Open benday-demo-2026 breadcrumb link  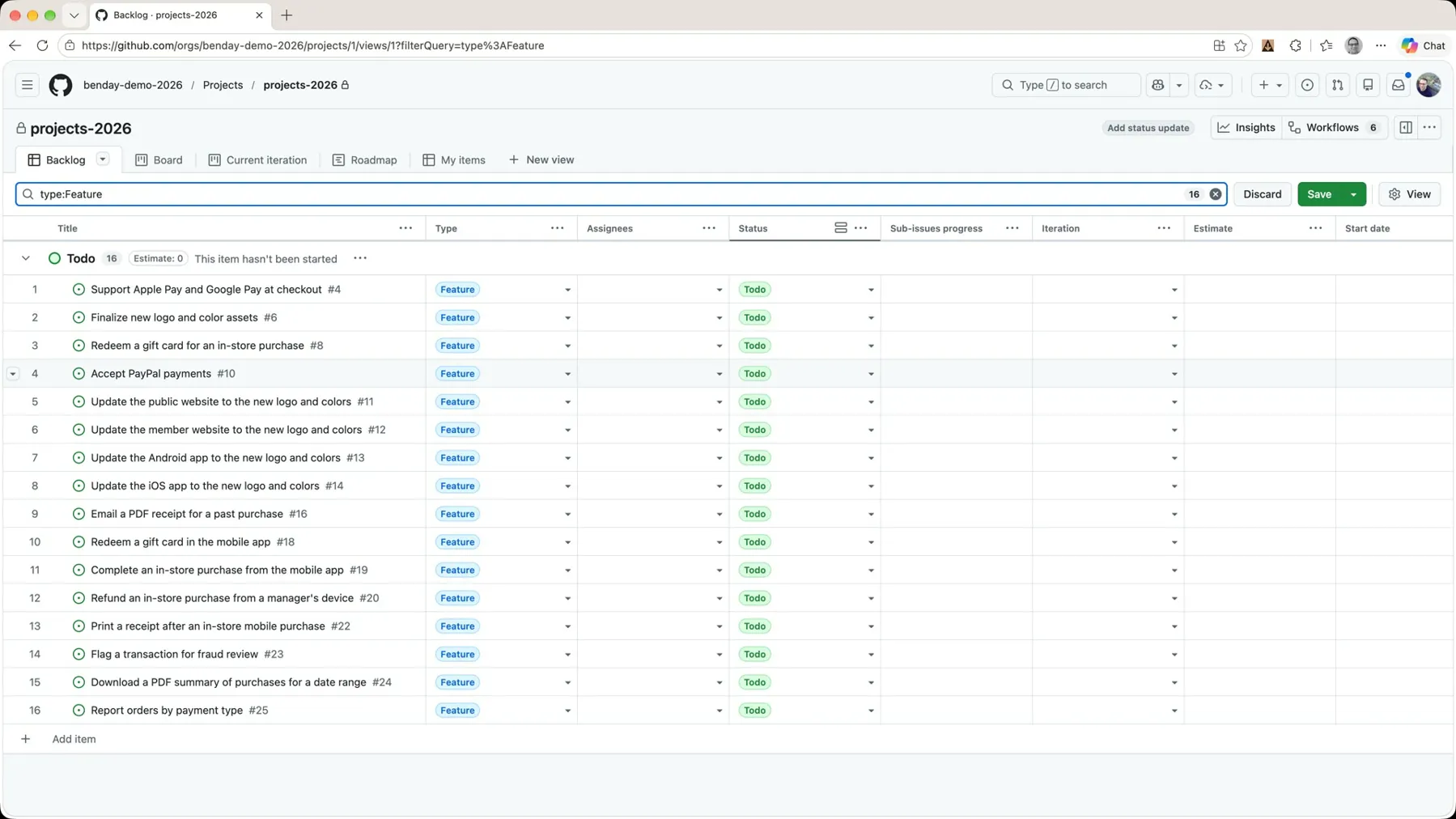point(133,85)
